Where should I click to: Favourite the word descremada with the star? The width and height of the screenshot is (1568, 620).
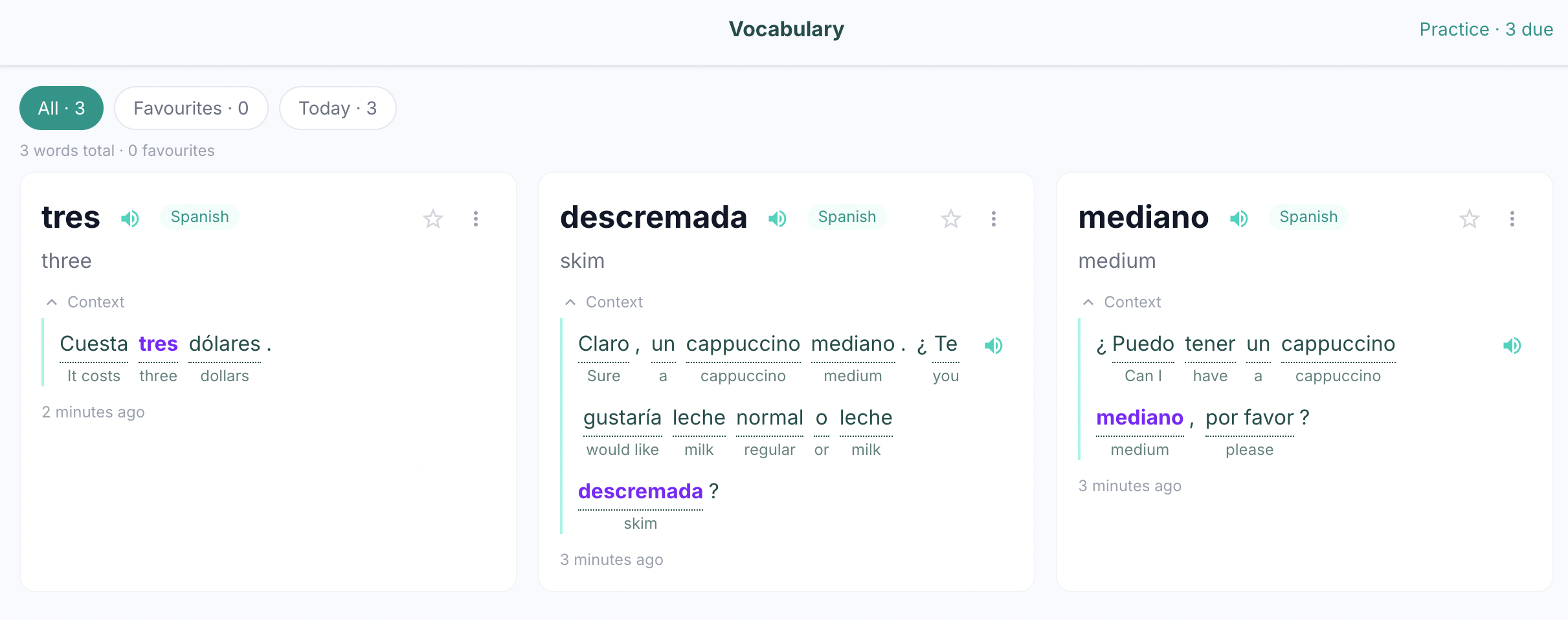pyautogui.click(x=951, y=219)
